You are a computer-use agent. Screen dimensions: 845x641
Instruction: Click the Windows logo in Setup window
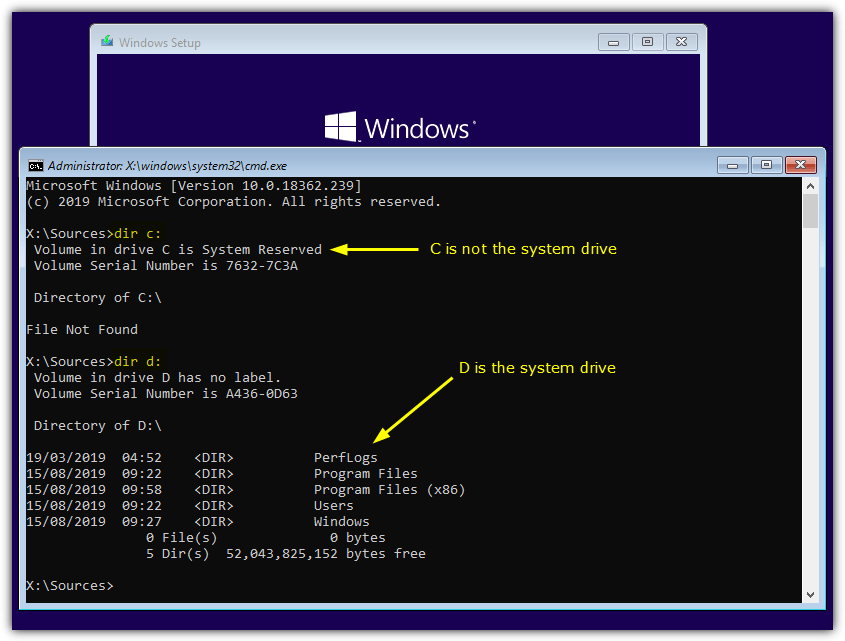(341, 127)
